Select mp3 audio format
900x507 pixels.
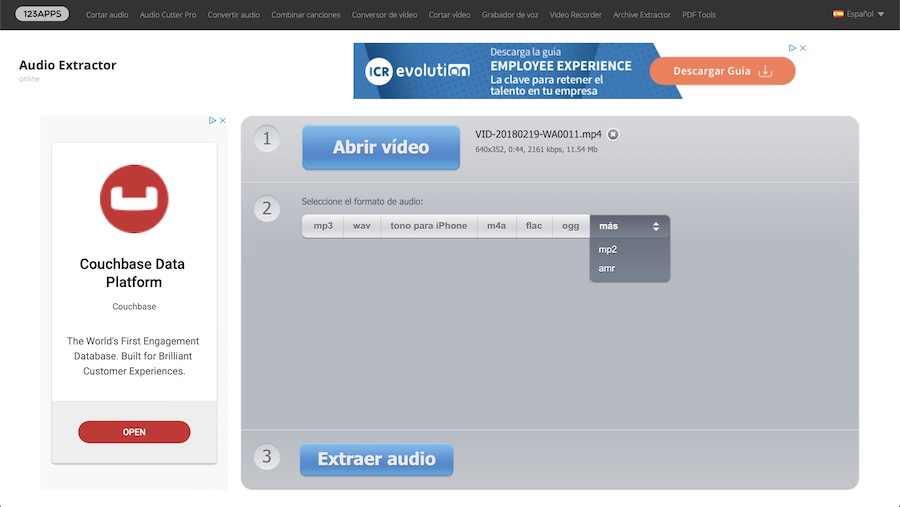click(323, 226)
